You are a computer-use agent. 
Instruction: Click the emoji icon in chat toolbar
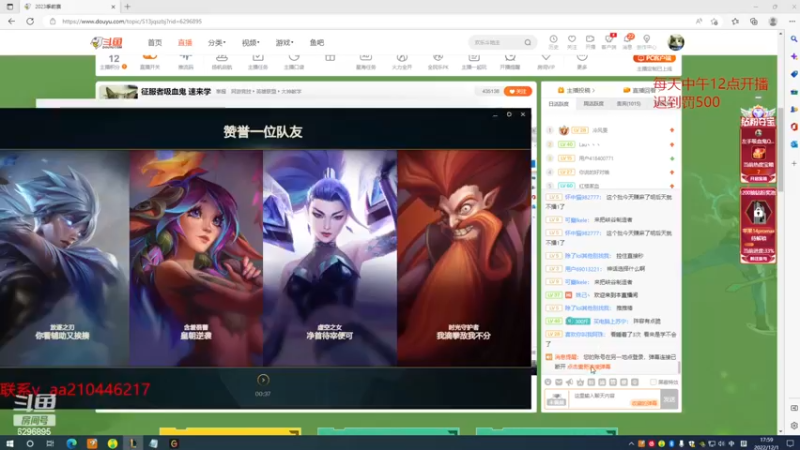pos(548,382)
